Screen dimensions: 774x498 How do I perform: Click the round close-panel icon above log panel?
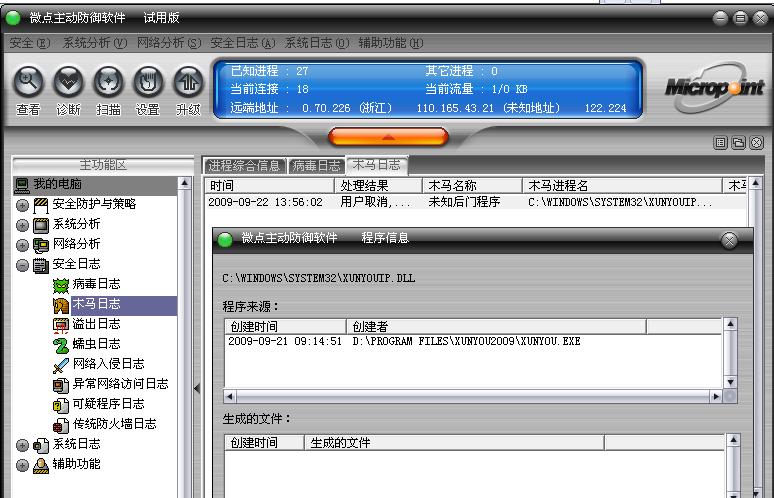(756, 143)
